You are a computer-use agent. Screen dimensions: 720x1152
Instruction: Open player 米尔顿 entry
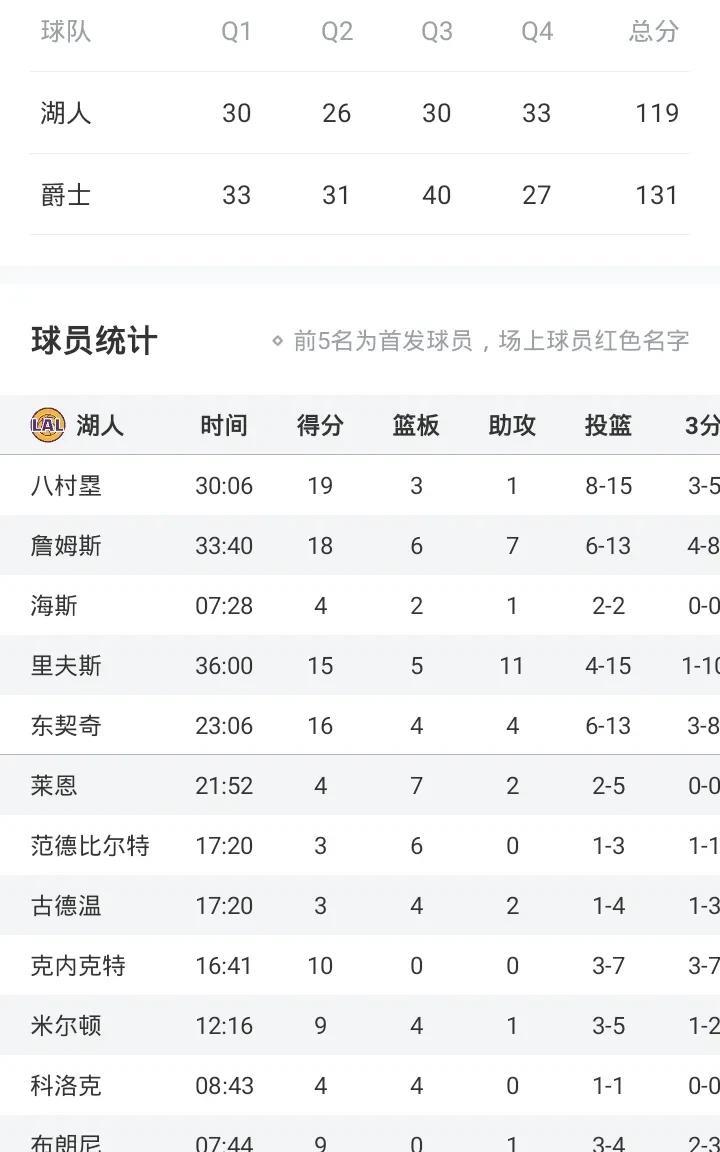click(x=66, y=1026)
